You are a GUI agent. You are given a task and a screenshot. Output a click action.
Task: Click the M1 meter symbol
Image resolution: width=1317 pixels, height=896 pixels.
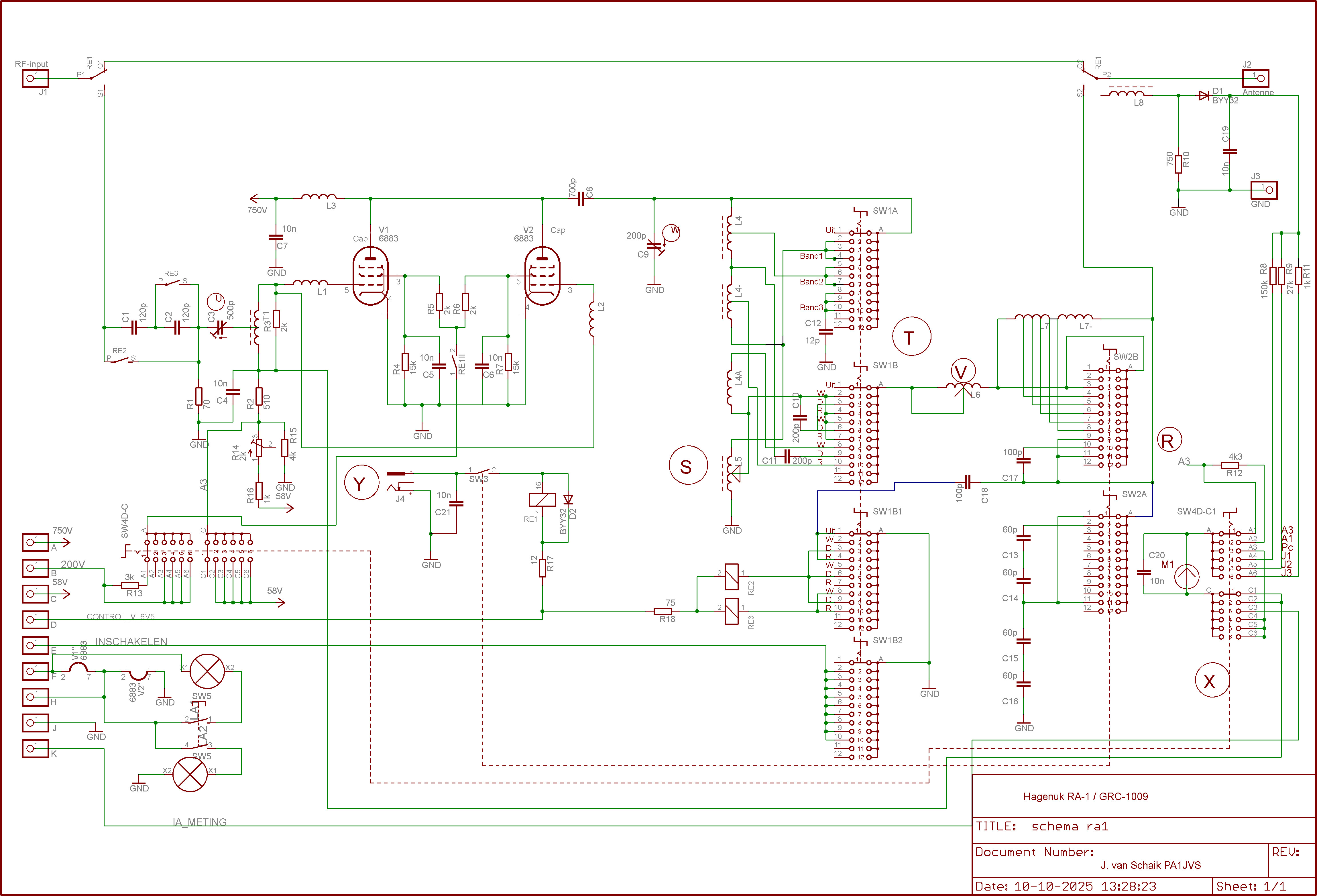[1187, 577]
